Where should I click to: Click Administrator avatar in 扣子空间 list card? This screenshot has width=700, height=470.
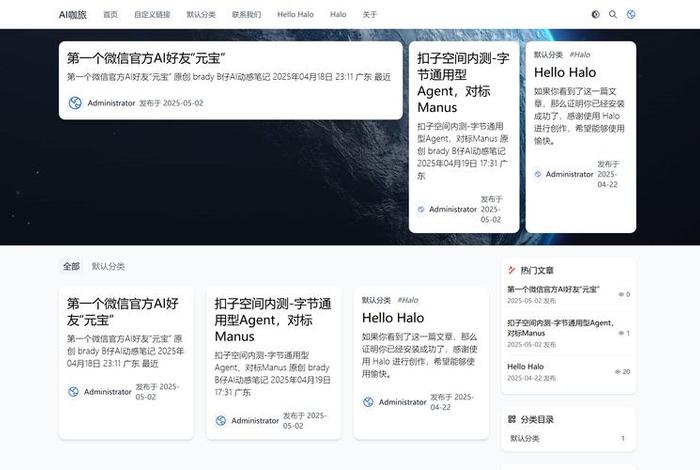point(221,420)
